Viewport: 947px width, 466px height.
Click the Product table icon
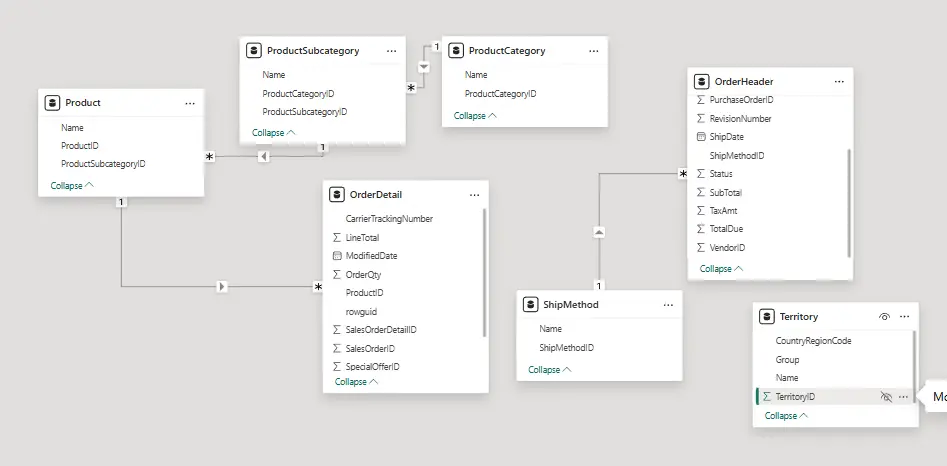(x=52, y=102)
